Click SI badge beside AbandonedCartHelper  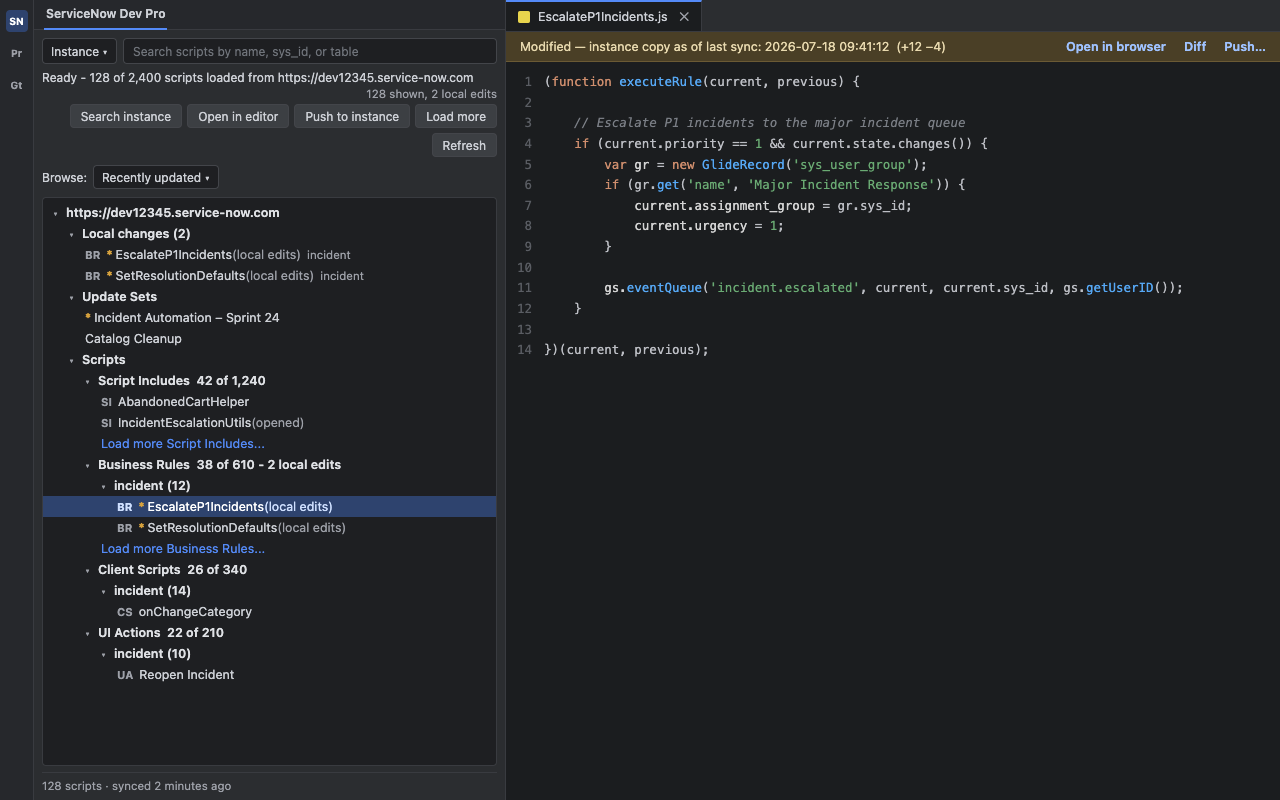tap(107, 402)
